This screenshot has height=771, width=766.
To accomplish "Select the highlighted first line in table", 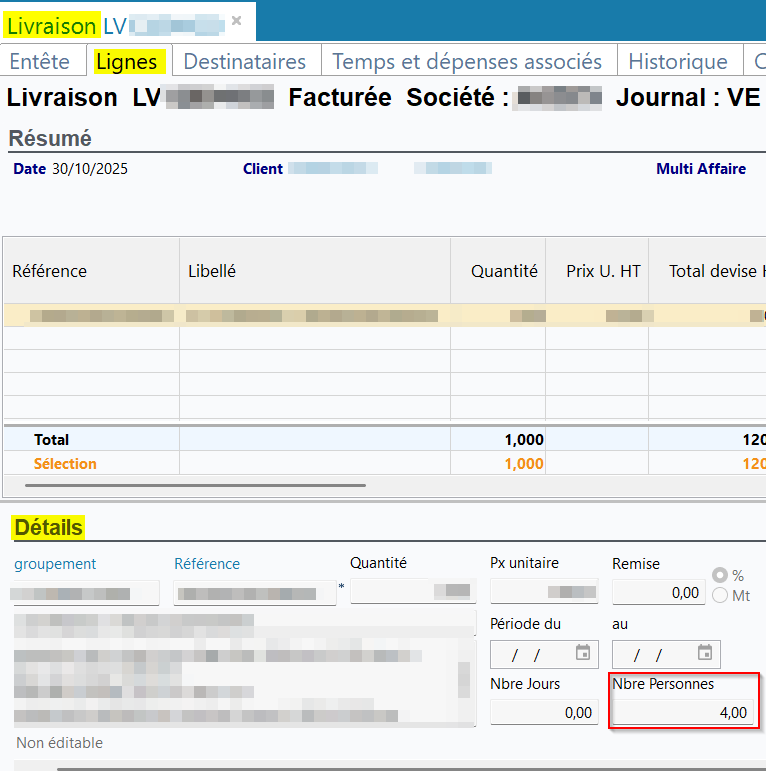I will 300,315.
